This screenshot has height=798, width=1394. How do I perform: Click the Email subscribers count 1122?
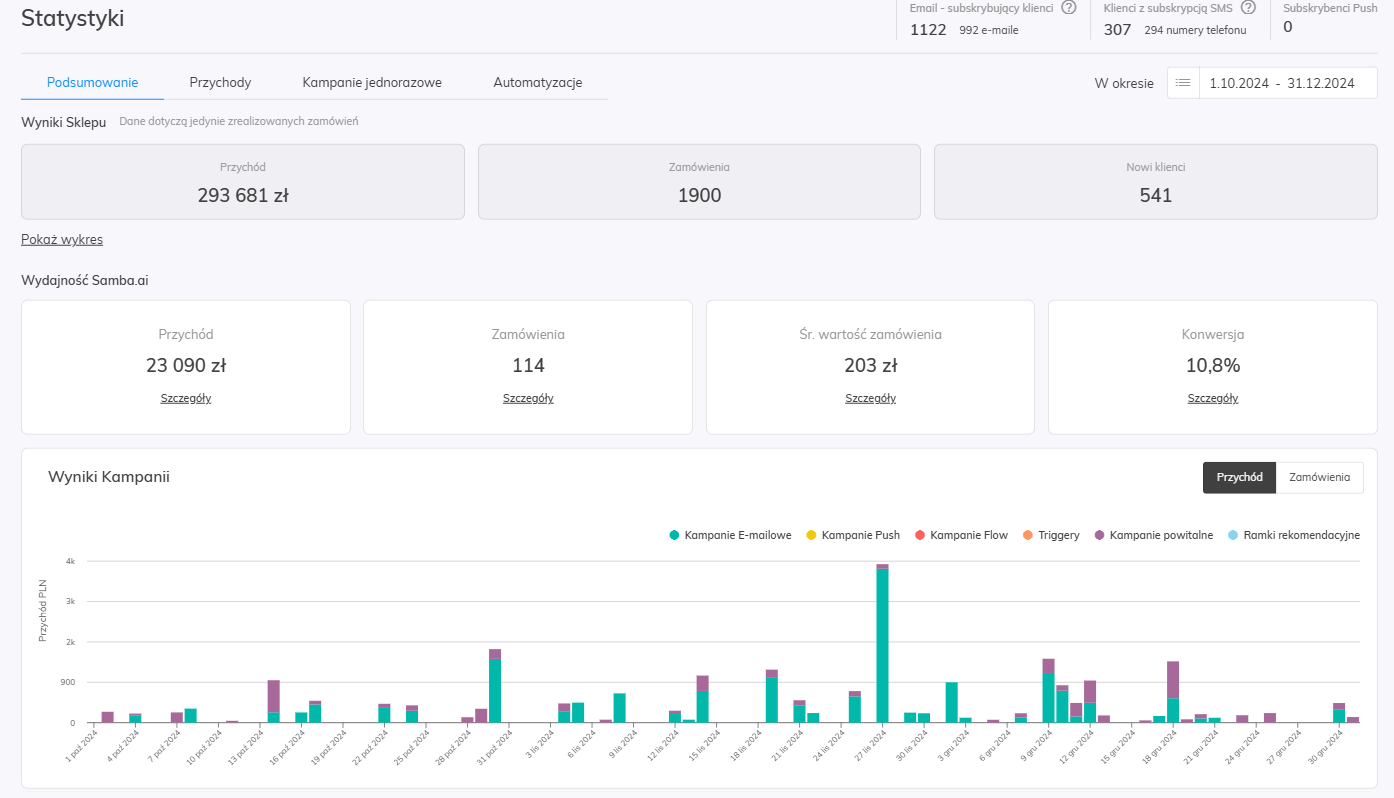tap(928, 29)
